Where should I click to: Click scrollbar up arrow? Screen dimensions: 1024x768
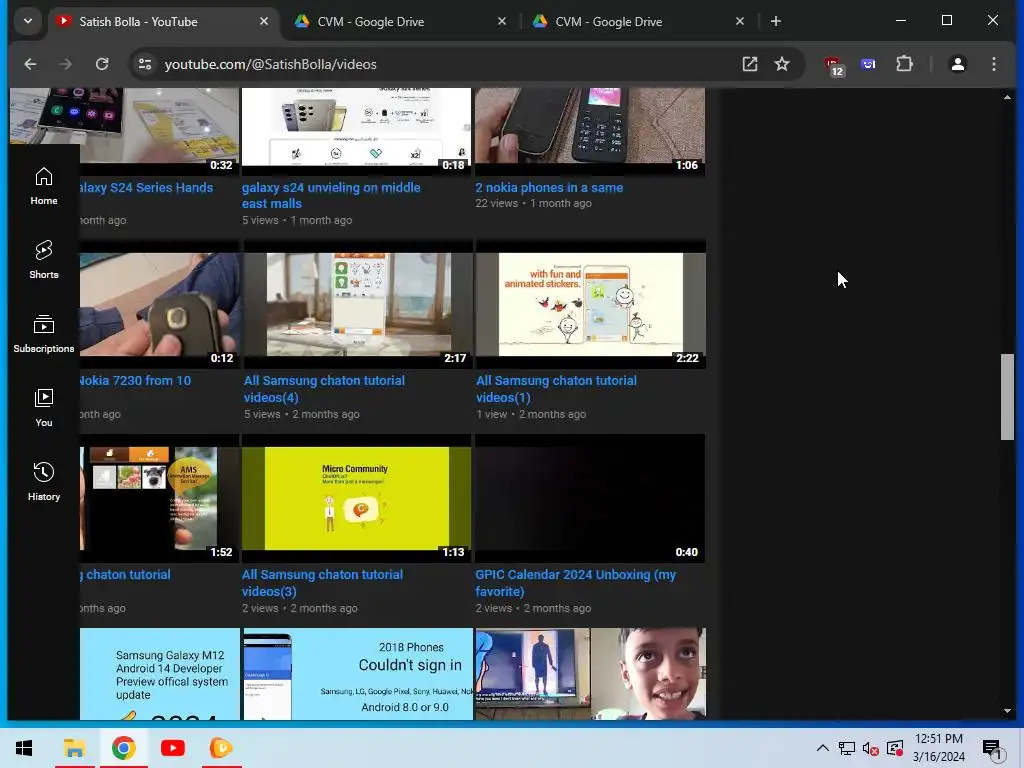1007,97
